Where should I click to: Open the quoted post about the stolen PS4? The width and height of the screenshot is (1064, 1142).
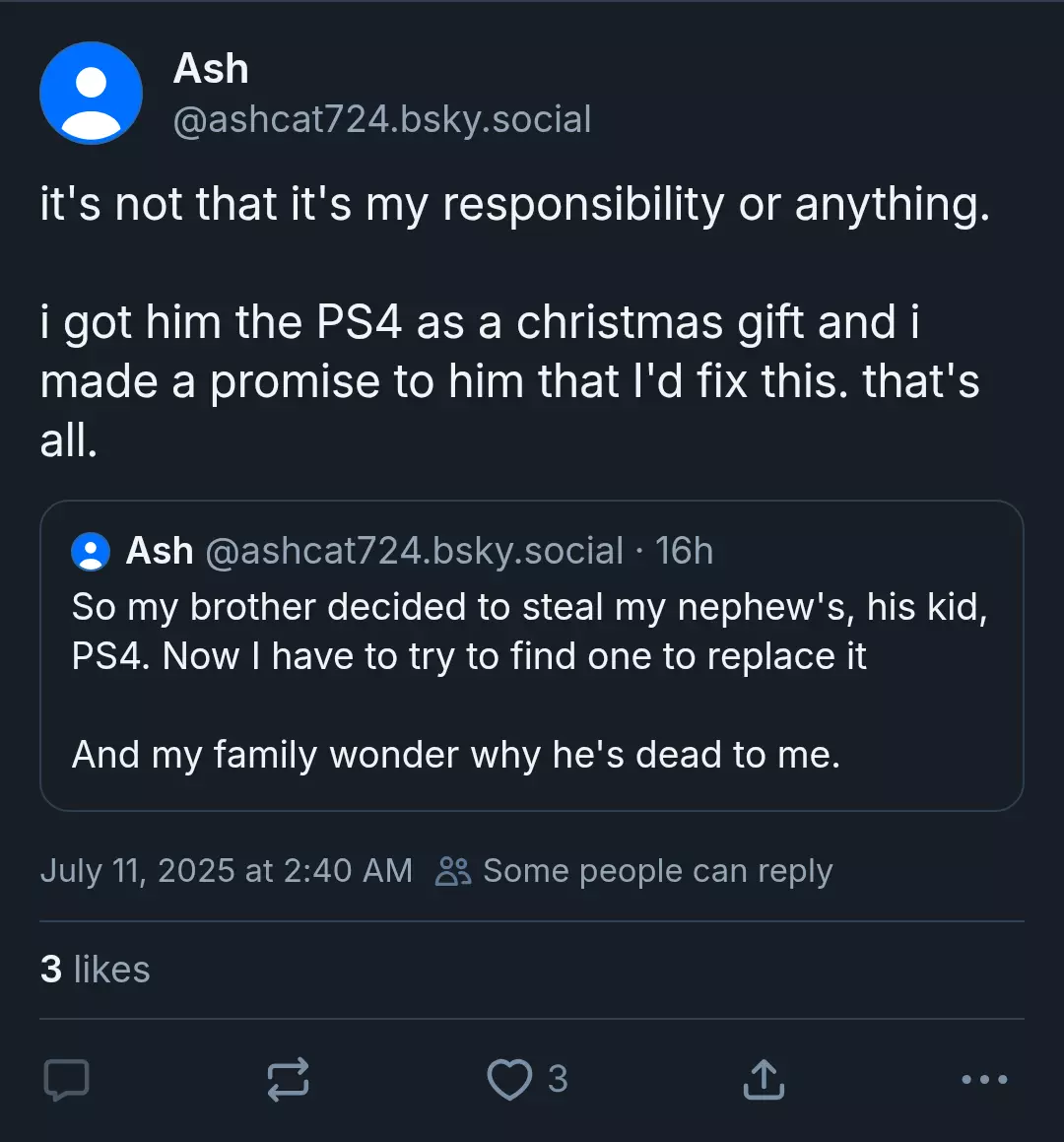pyautogui.click(x=532, y=655)
